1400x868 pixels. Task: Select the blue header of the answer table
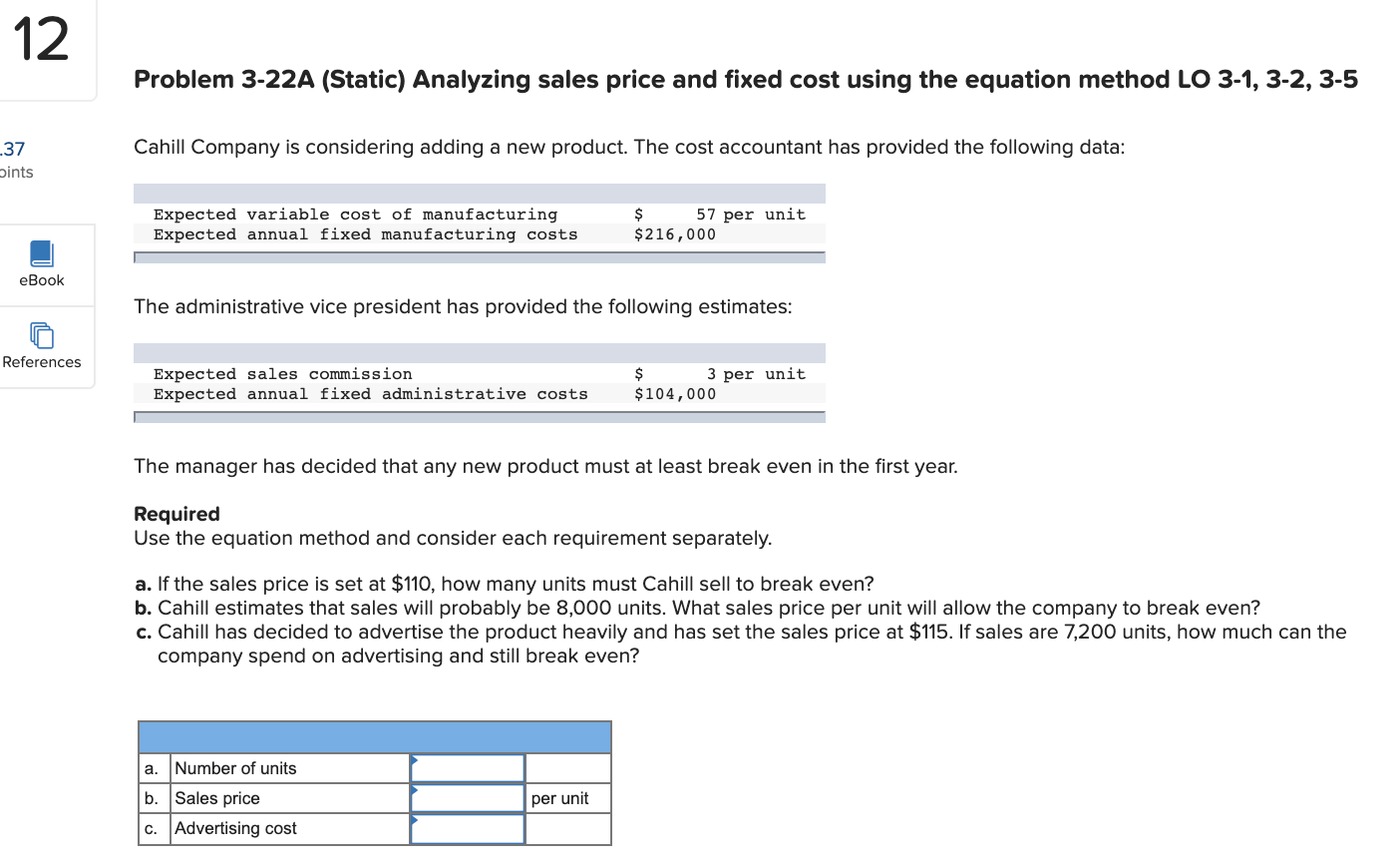tap(375, 736)
